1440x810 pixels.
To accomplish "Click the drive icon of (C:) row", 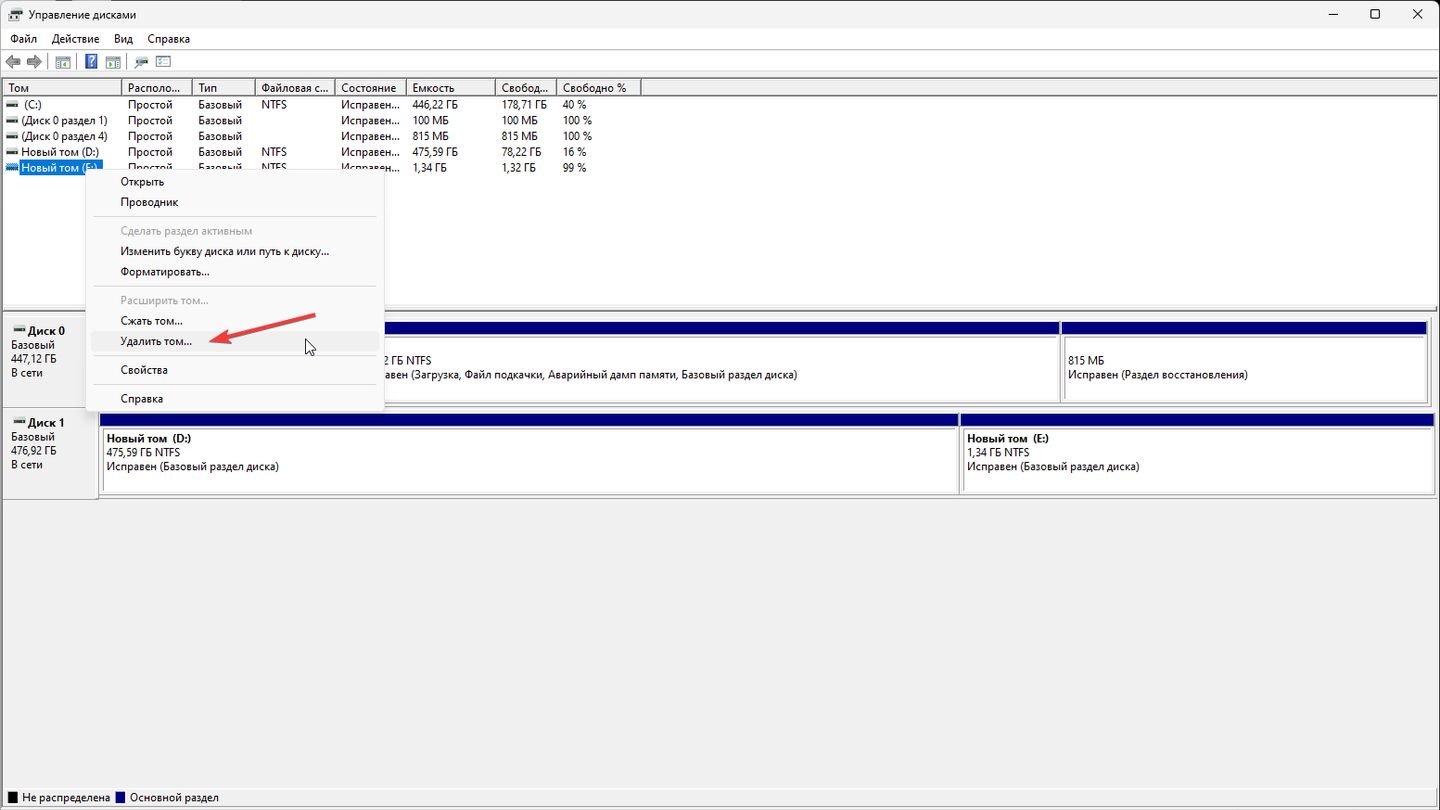I will tap(12, 104).
